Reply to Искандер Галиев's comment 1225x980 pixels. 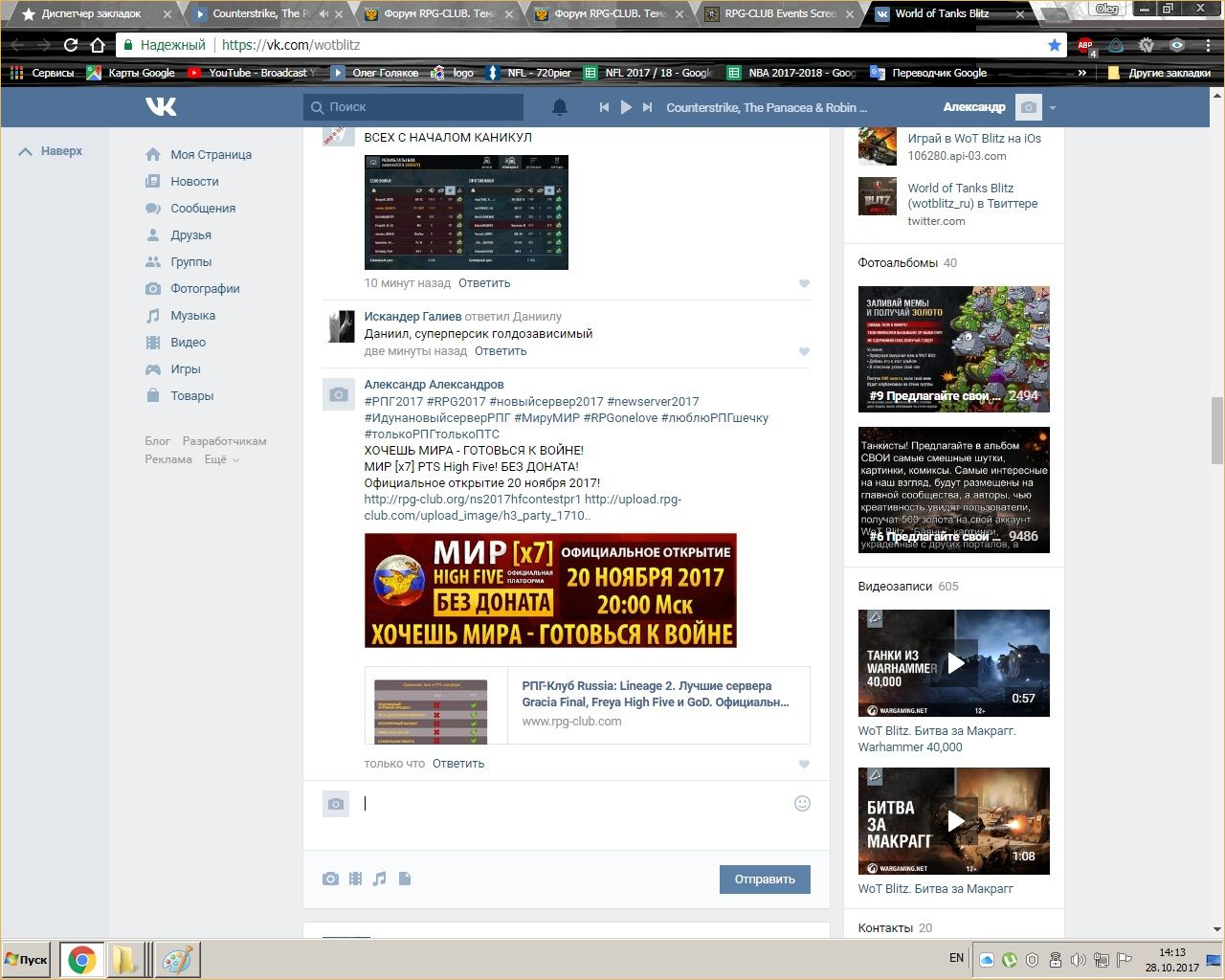[501, 351]
